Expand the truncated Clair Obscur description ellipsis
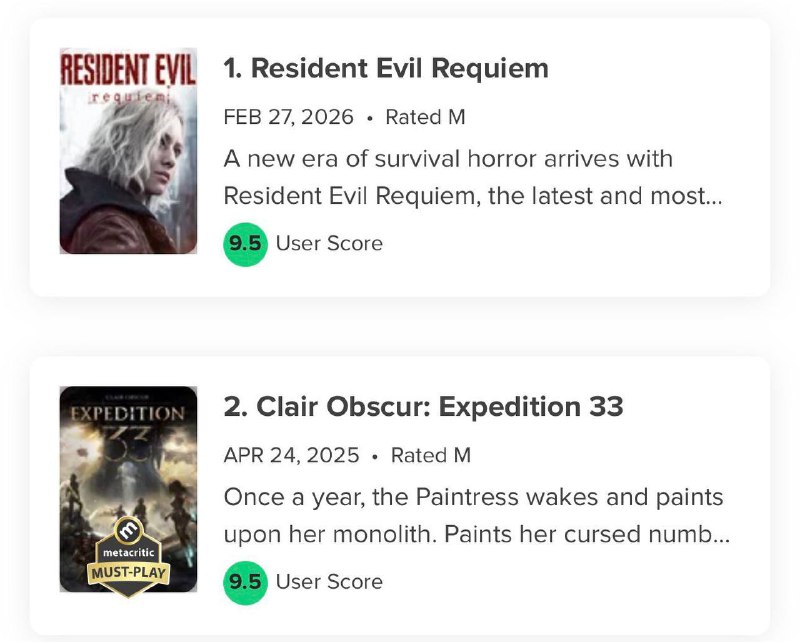The image size is (800, 642). [x=720, y=535]
